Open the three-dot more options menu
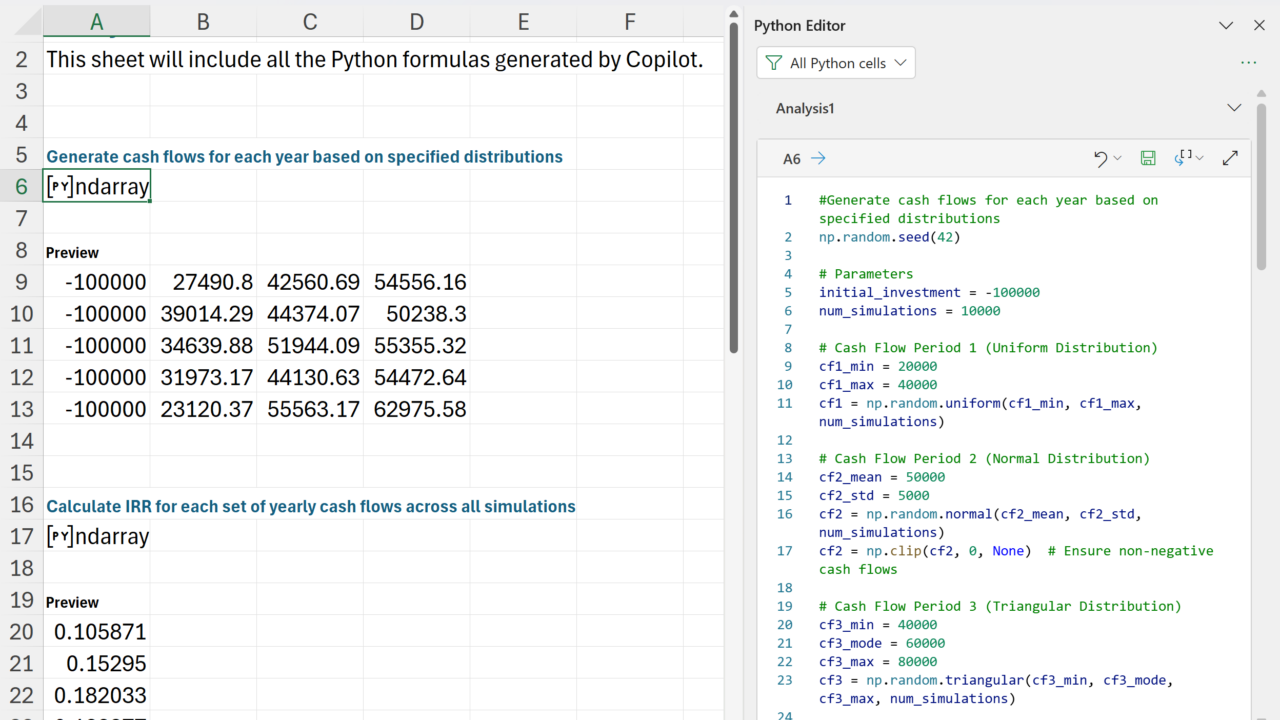Screen dimensions: 1280x720 click(1248, 63)
